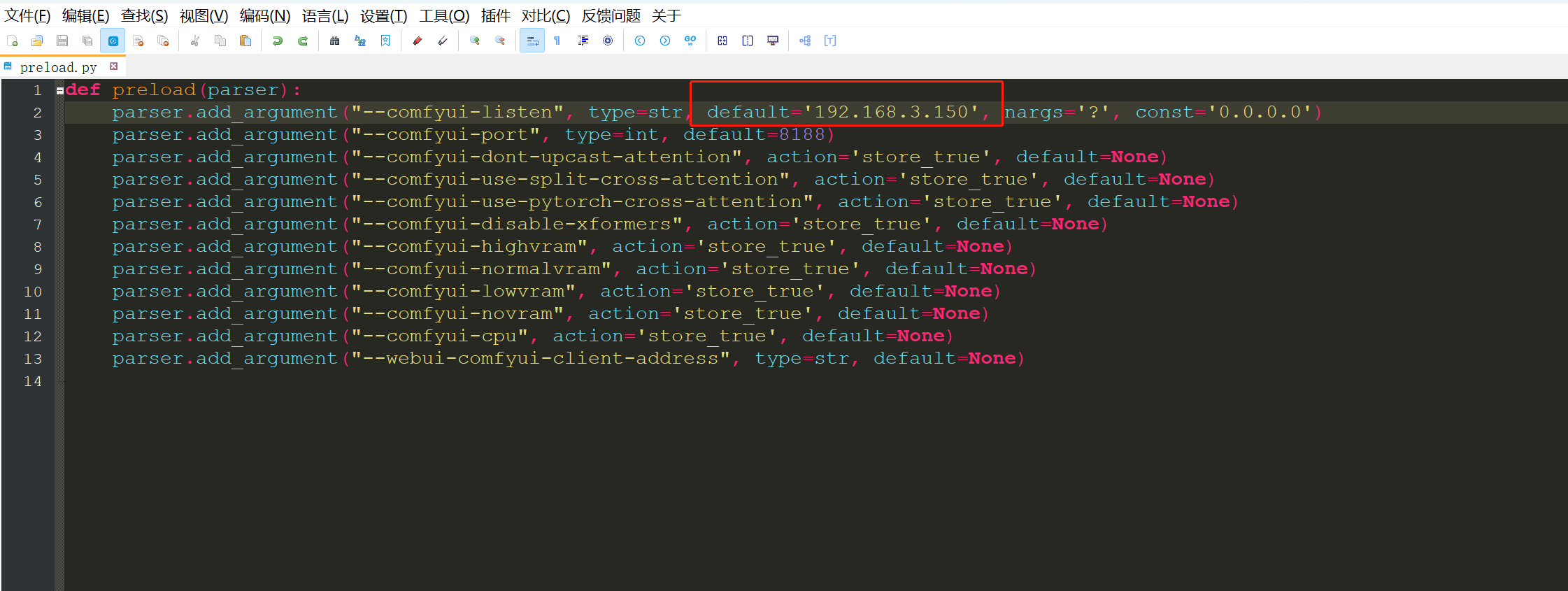Toggle word wrap toolbar button
The height and width of the screenshot is (591, 1568).
point(532,41)
